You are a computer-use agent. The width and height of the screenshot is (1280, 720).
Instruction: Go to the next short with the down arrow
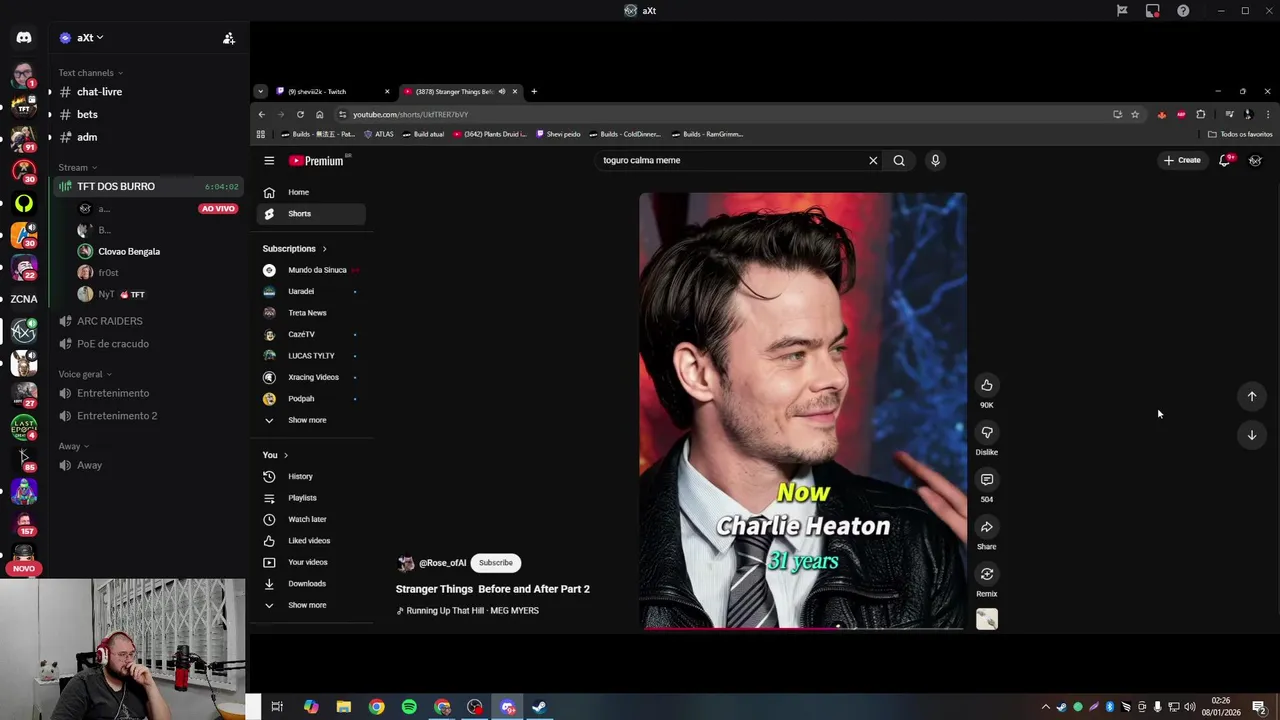click(x=1251, y=435)
